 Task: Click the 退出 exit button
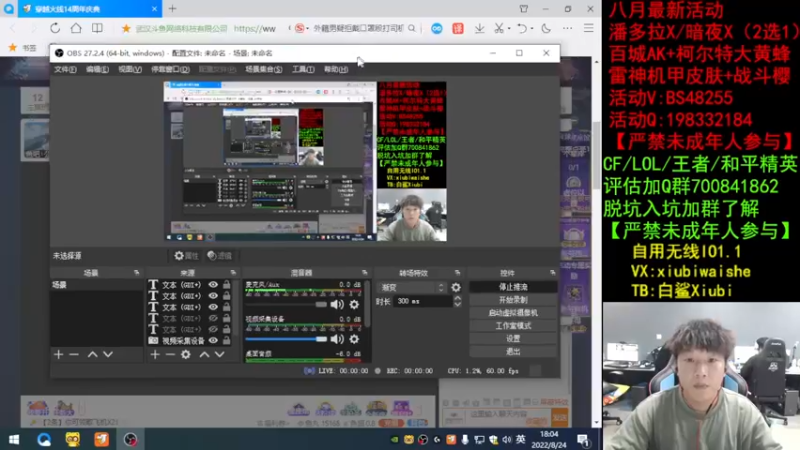tap(513, 352)
